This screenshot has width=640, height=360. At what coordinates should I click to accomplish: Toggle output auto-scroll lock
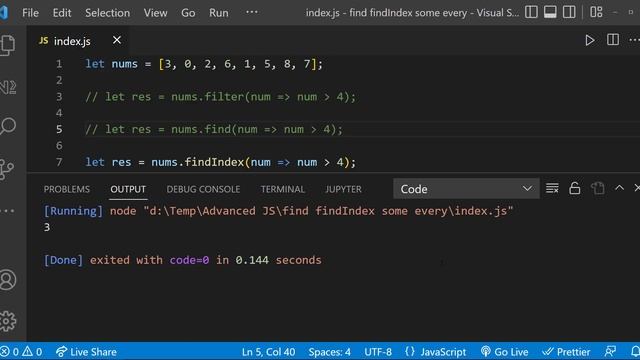[x=575, y=188]
